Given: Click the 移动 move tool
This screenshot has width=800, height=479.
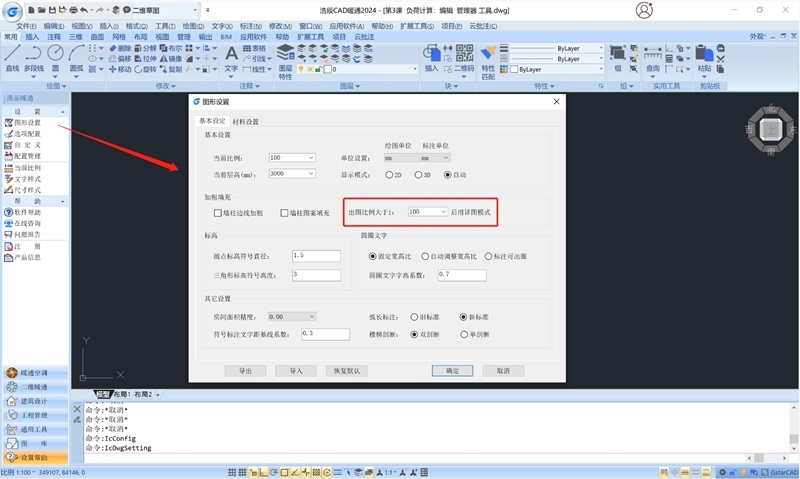Looking at the screenshot, I should coord(120,69).
